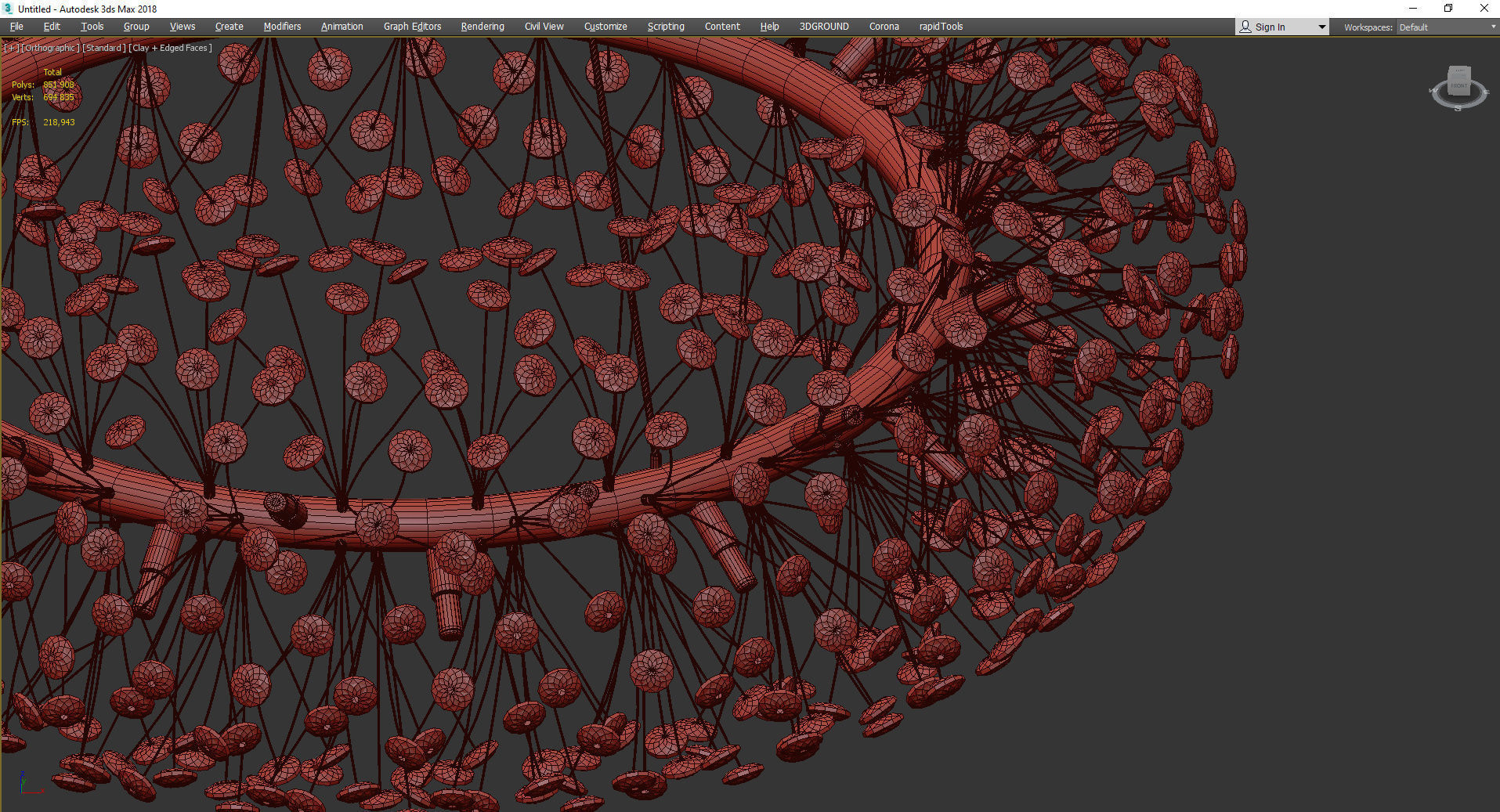Image resolution: width=1500 pixels, height=812 pixels.
Task: Click the Verts statistic value
Action: tap(59, 97)
